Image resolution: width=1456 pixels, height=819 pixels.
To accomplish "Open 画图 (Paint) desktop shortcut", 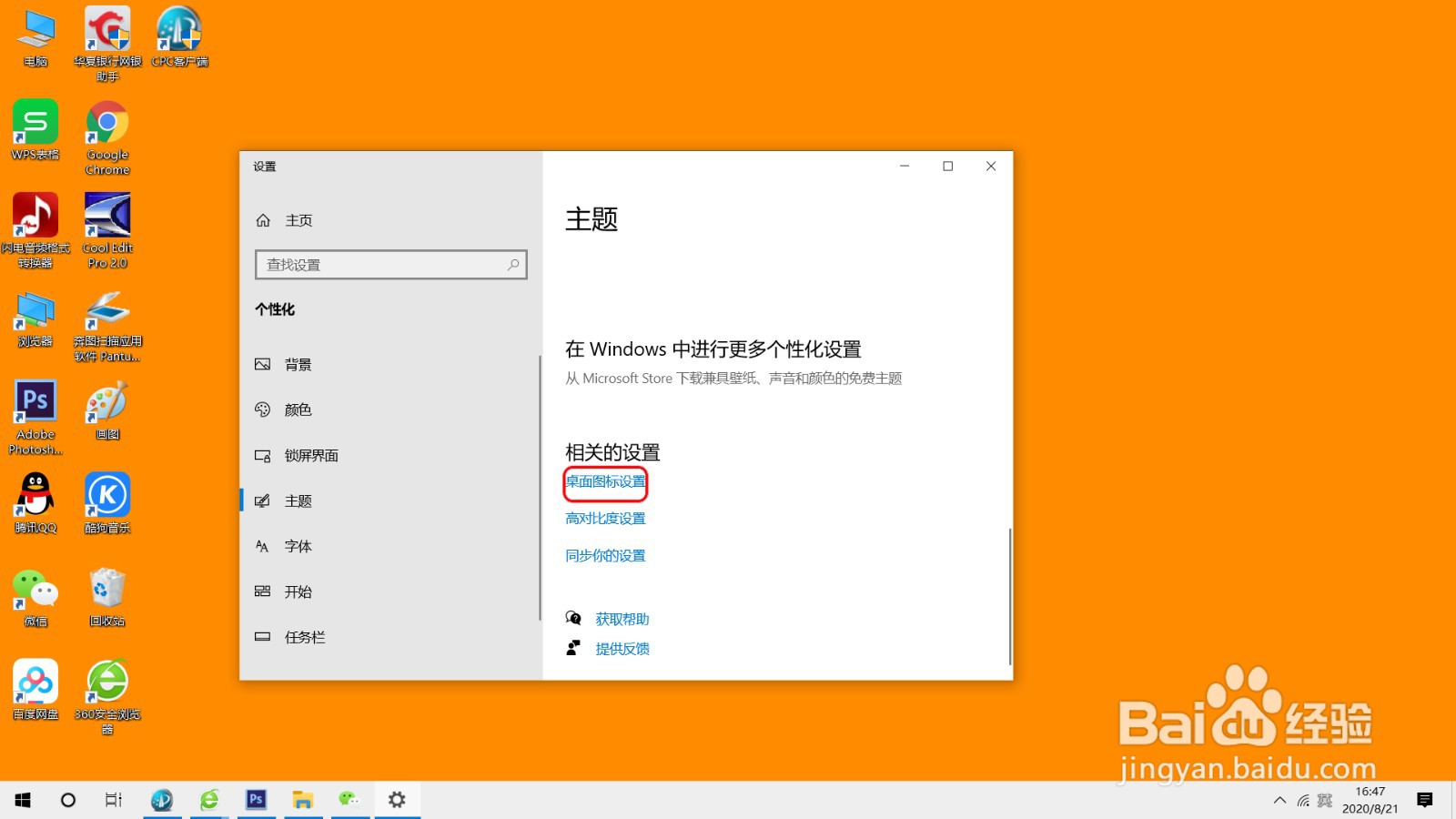I will 106,403.
